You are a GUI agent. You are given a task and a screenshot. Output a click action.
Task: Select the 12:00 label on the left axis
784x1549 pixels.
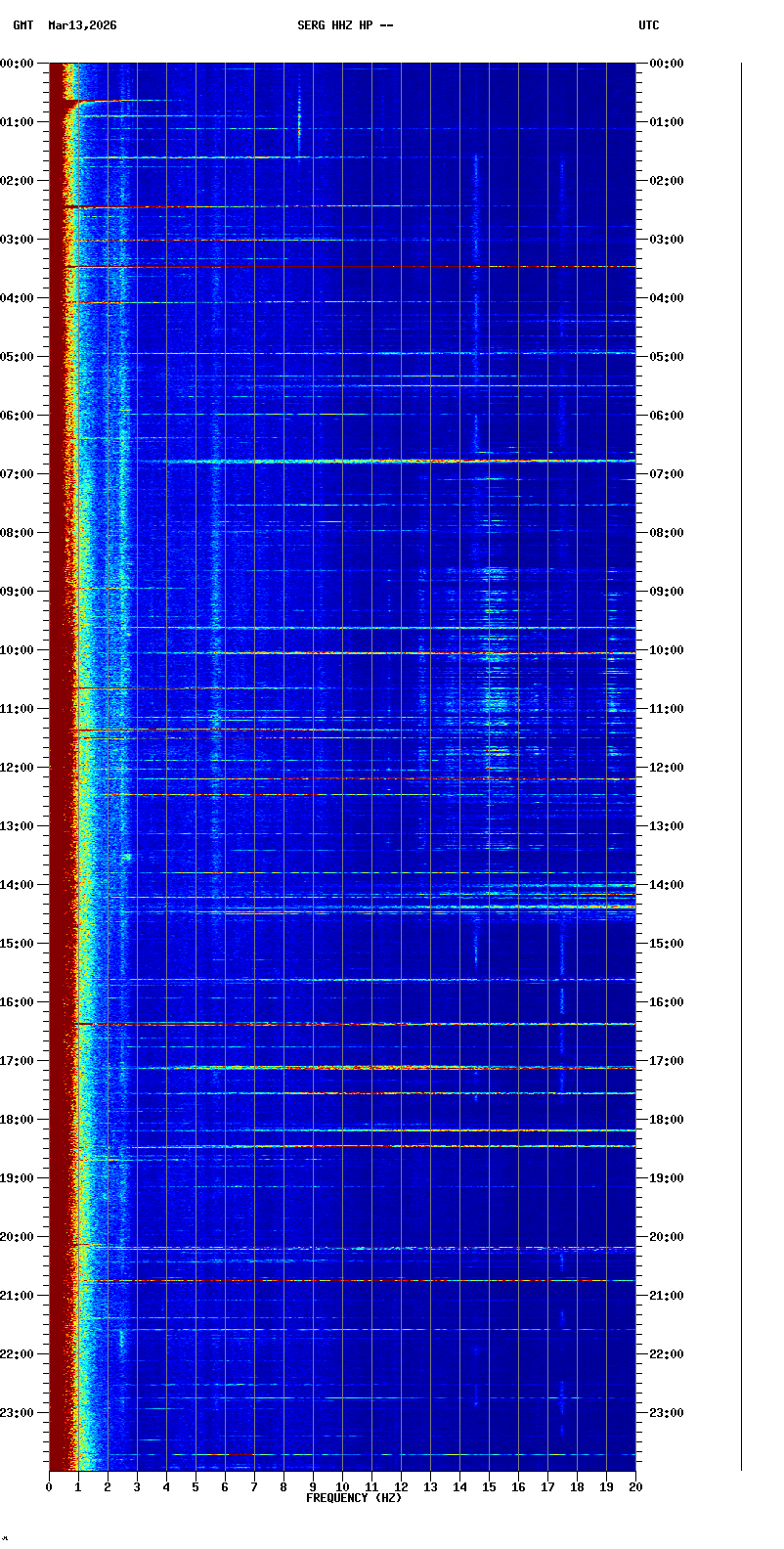click(x=18, y=768)
